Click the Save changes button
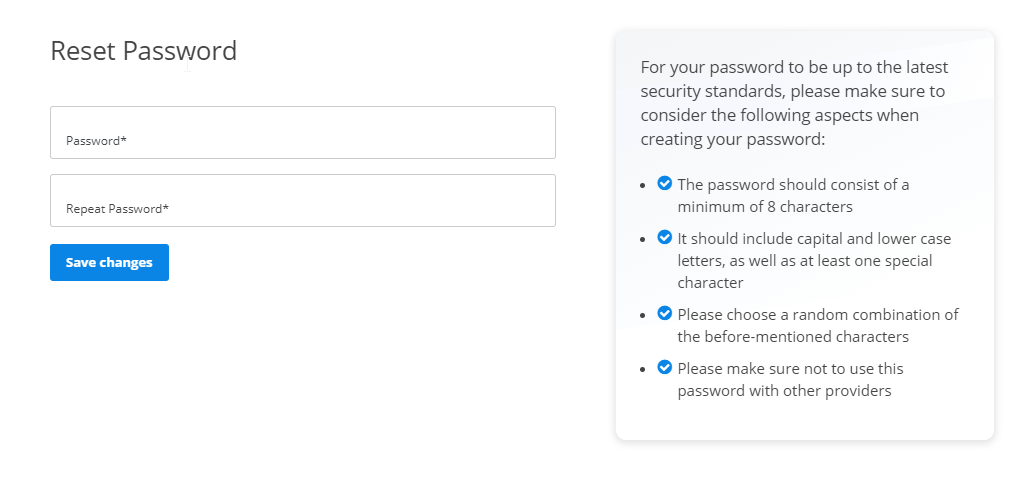 coord(109,263)
